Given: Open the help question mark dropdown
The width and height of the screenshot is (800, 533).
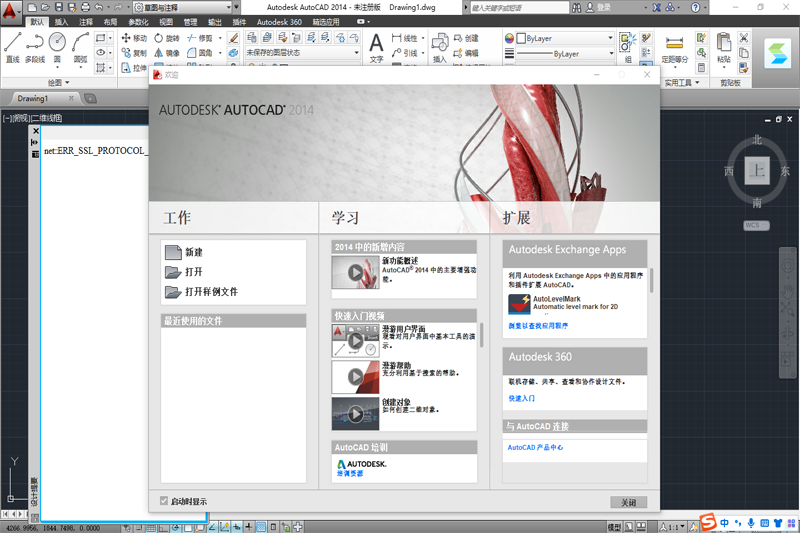Looking at the screenshot, I should (697, 8).
